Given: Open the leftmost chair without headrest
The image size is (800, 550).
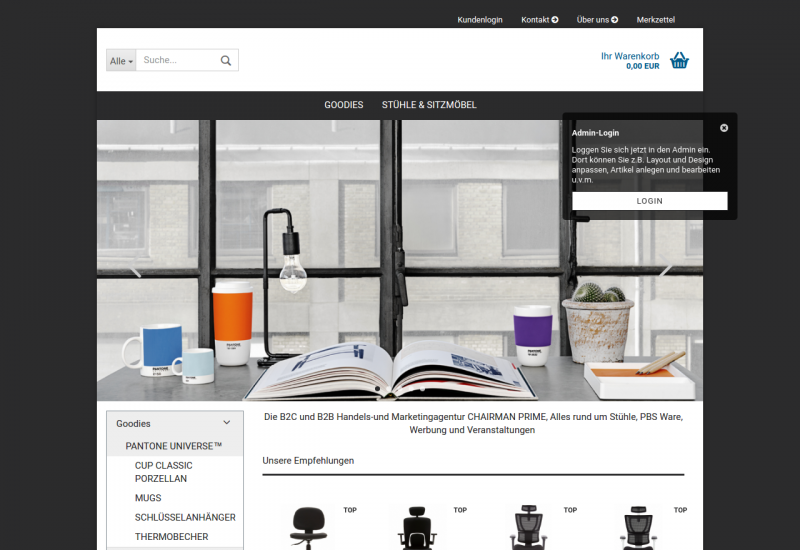Looking at the screenshot, I should pos(308,527).
